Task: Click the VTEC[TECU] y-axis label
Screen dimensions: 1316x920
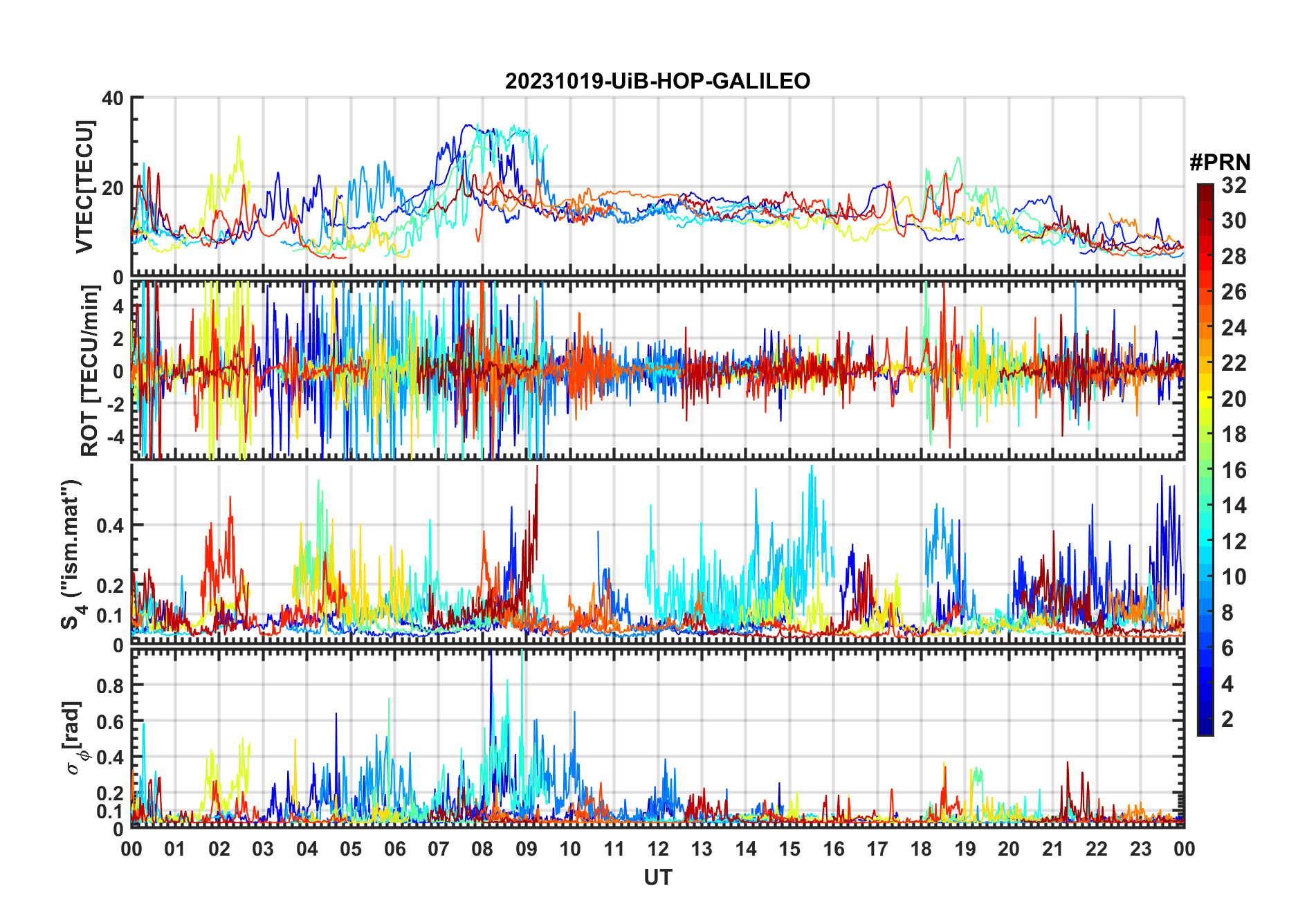Action: coord(84,187)
